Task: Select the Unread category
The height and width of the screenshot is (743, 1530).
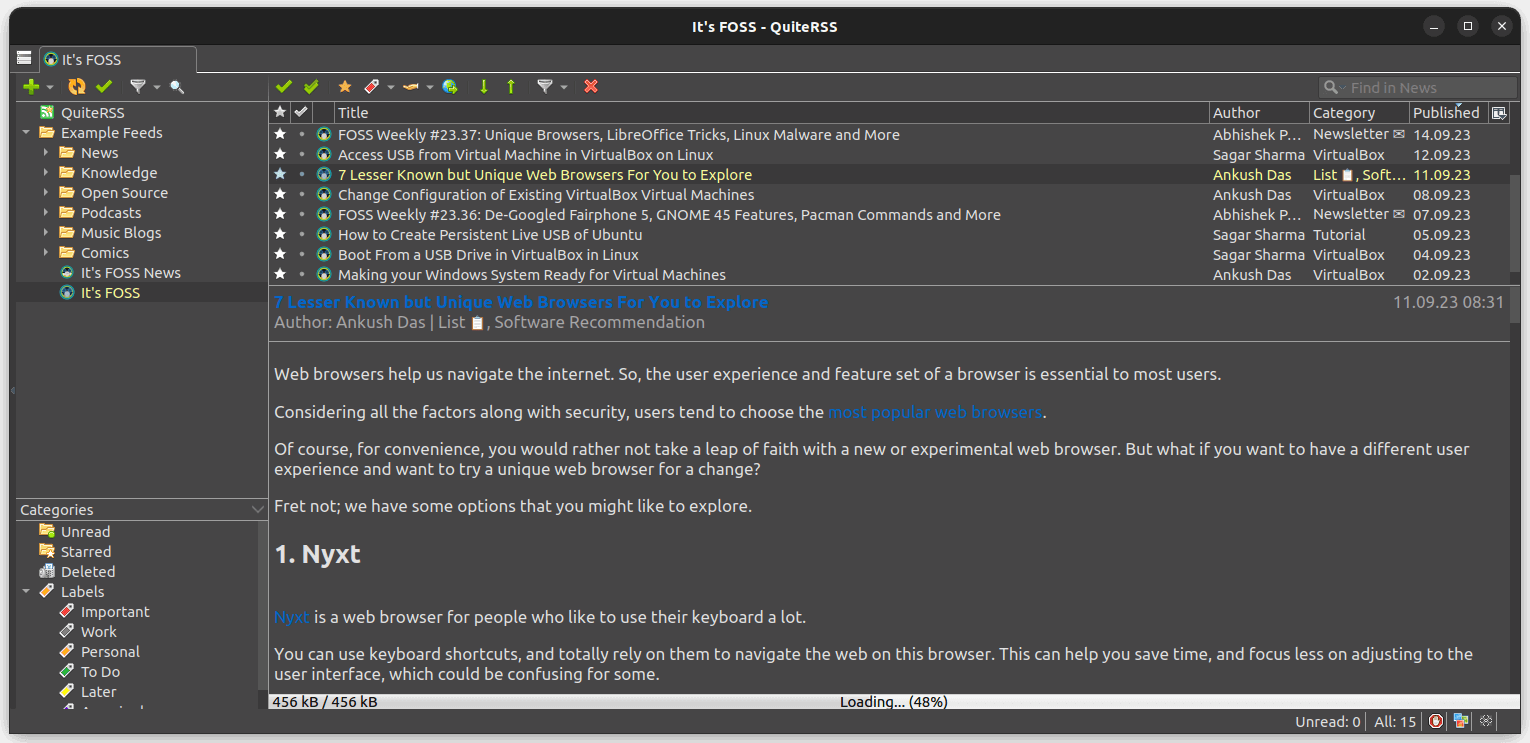Action: [85, 532]
